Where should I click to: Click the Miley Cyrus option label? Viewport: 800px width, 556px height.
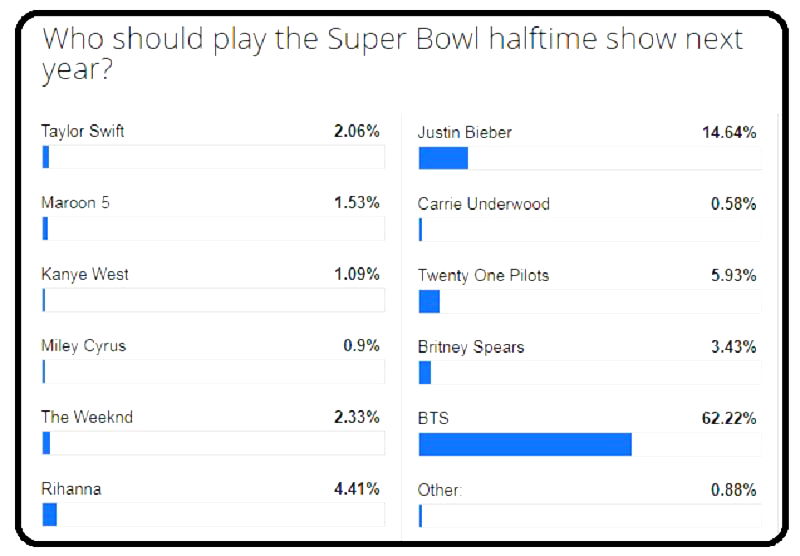tap(83, 346)
